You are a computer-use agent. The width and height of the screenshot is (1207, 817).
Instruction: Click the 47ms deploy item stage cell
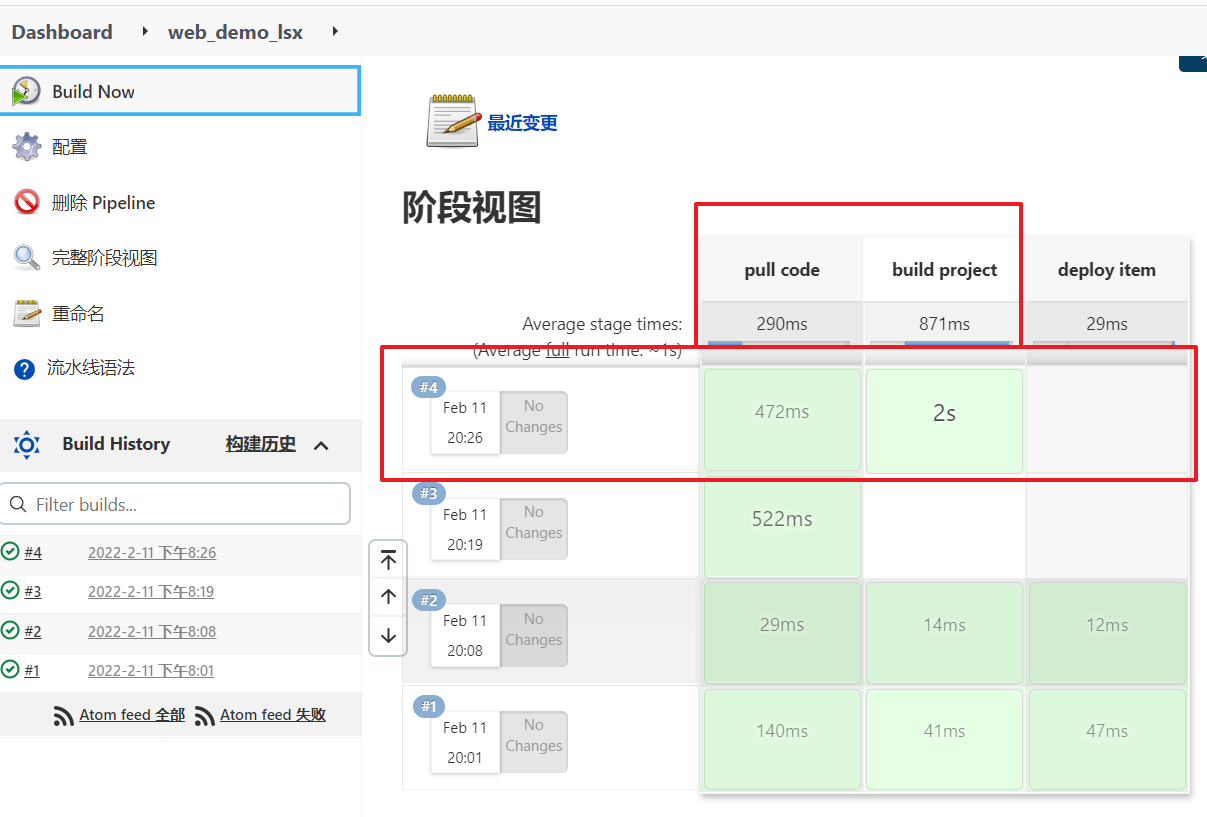tap(1107, 739)
